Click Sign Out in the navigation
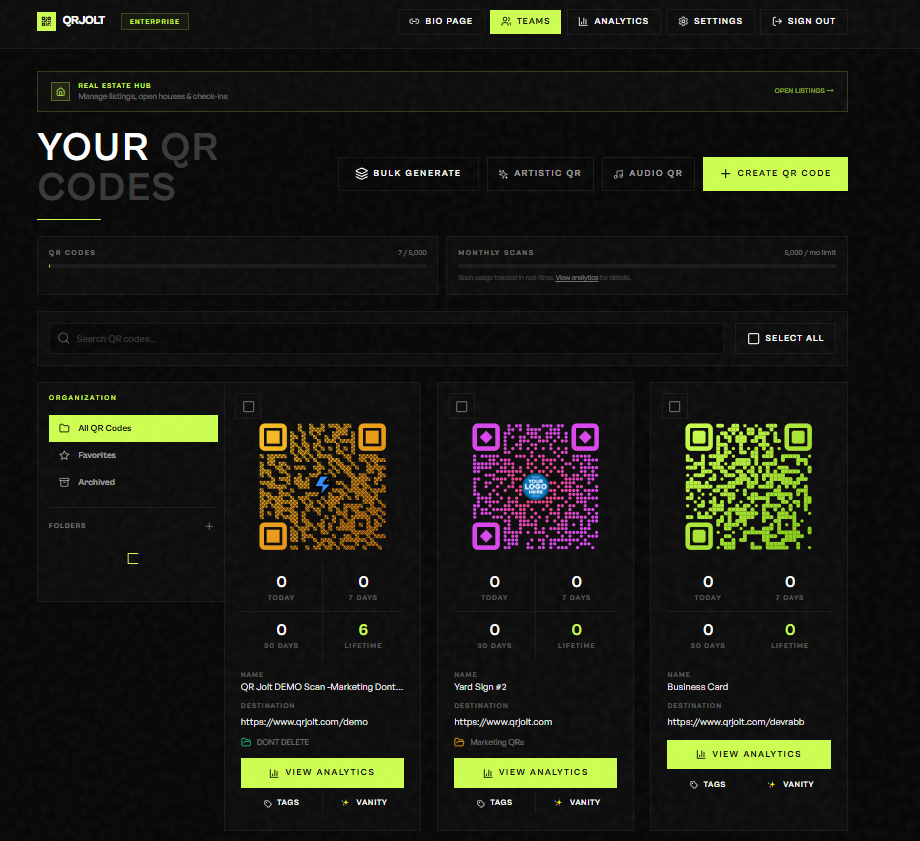This screenshot has width=920, height=841. [804, 22]
